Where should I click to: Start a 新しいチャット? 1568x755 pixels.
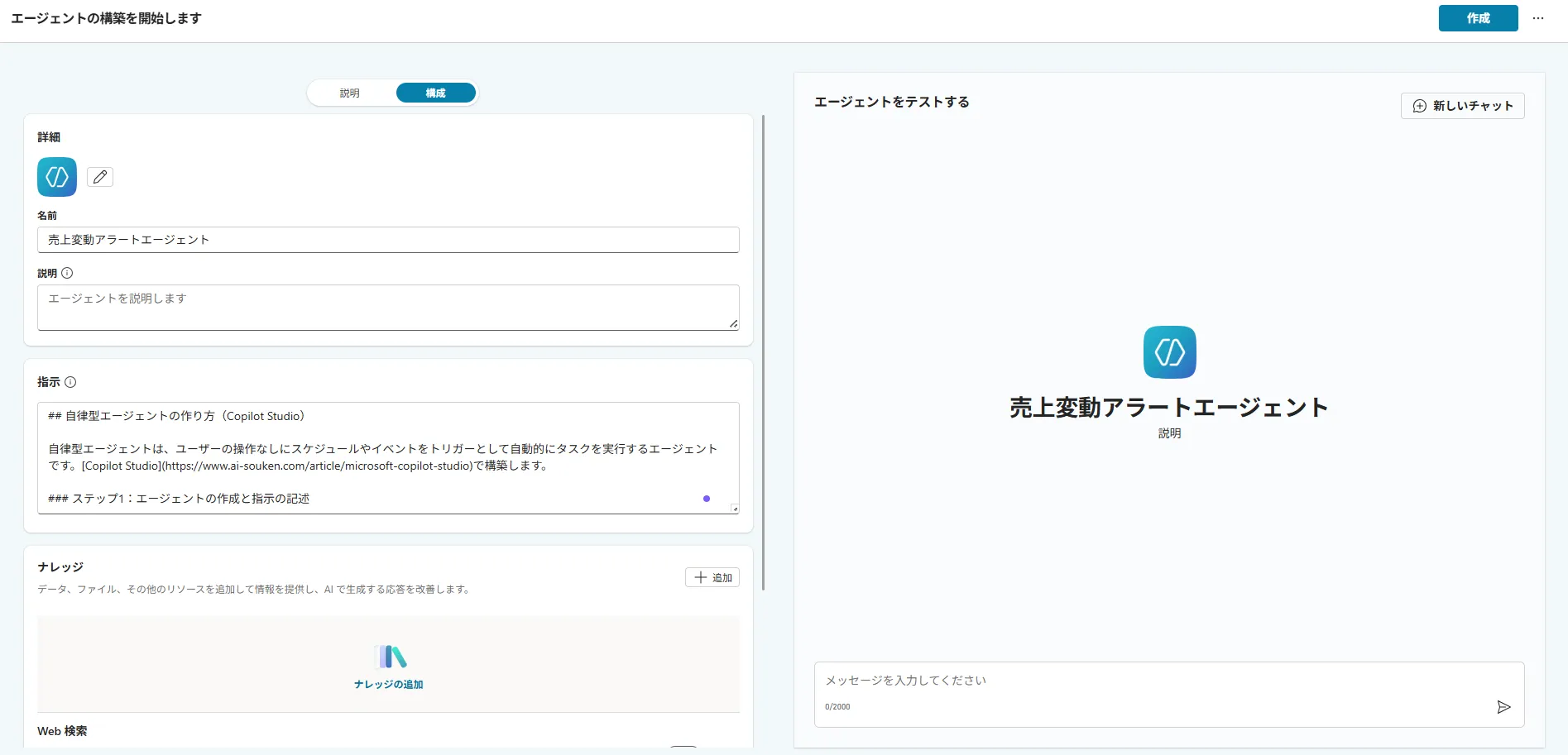(1462, 106)
